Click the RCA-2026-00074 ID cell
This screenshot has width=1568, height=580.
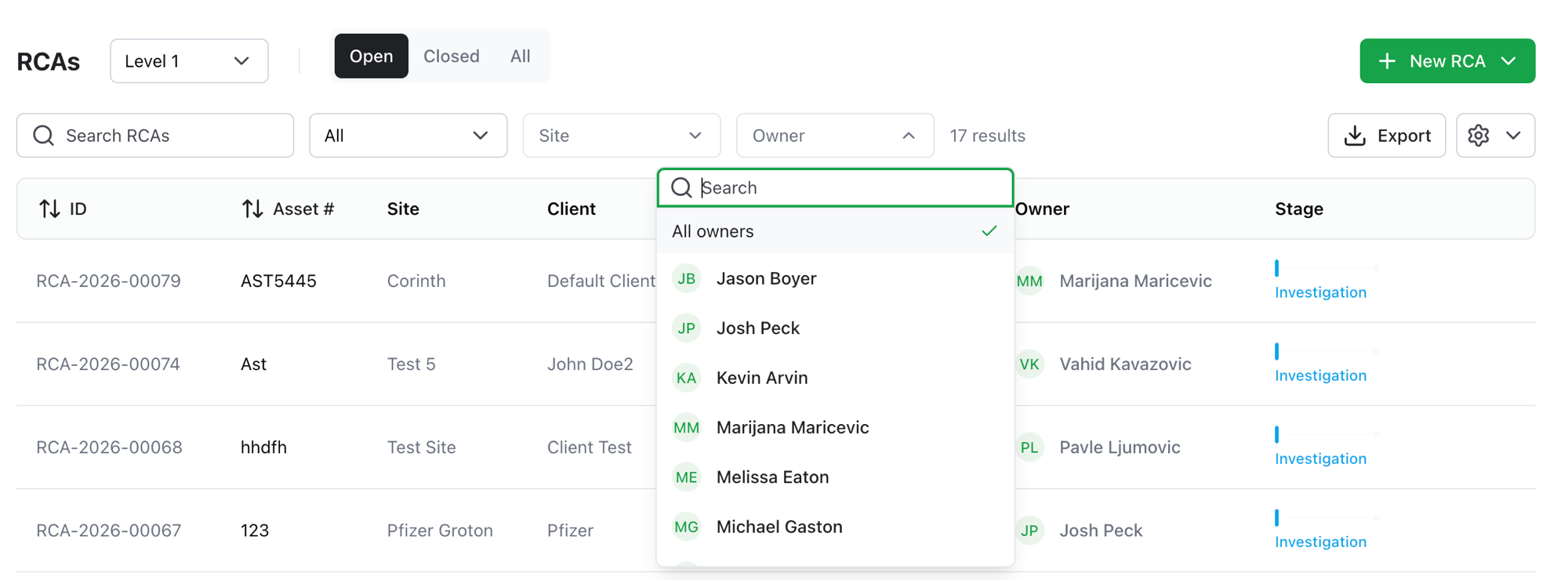pos(108,364)
